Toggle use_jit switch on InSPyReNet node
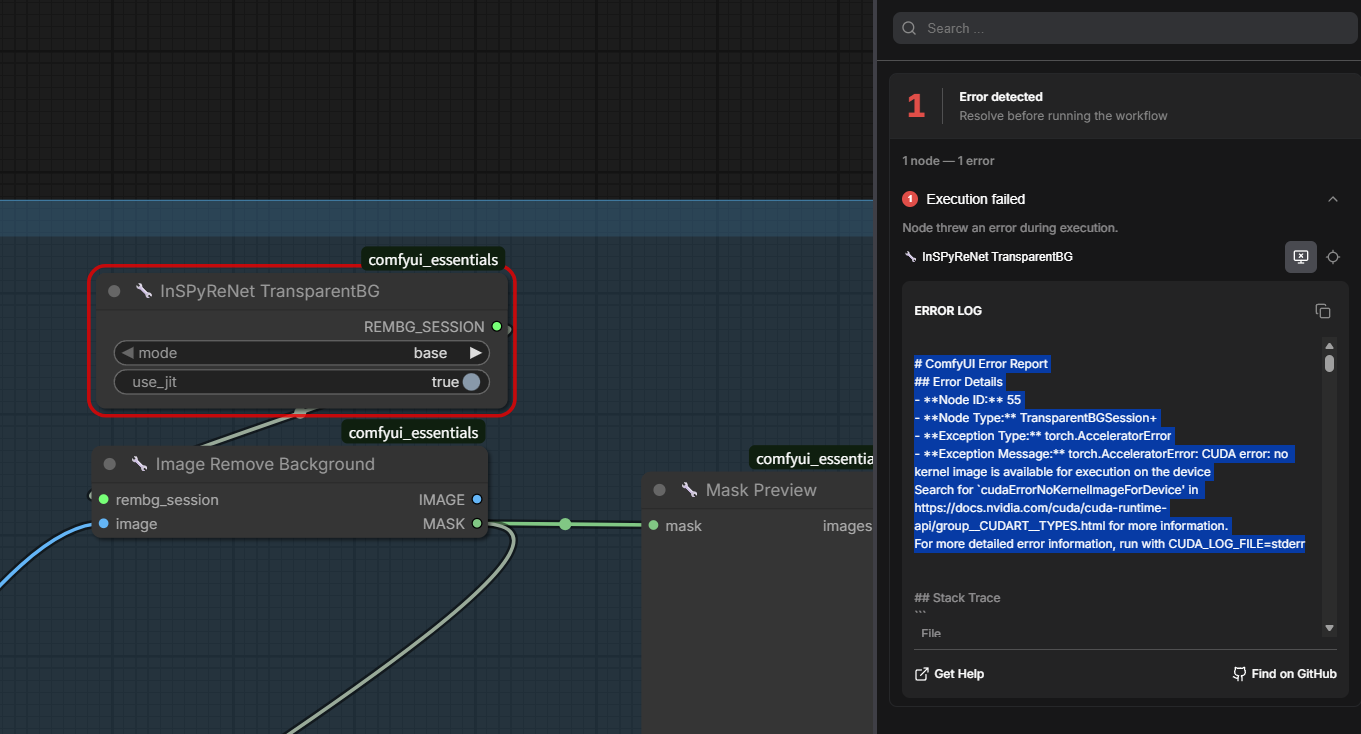Screen dimensions: 1361x734 (x=471, y=382)
